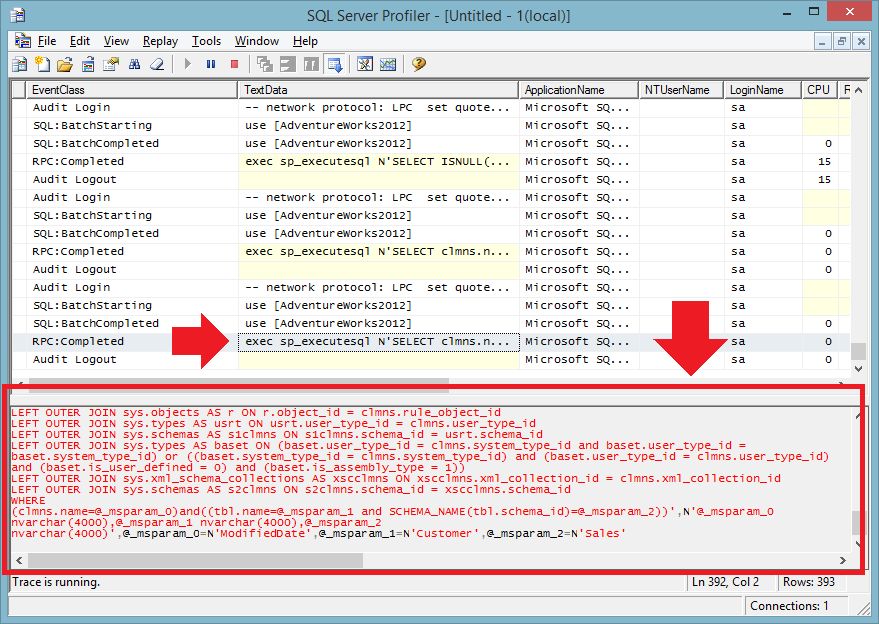Screen dimensions: 879x624
Task: Launch Performance Monitor toolbar icon
Action: point(388,64)
